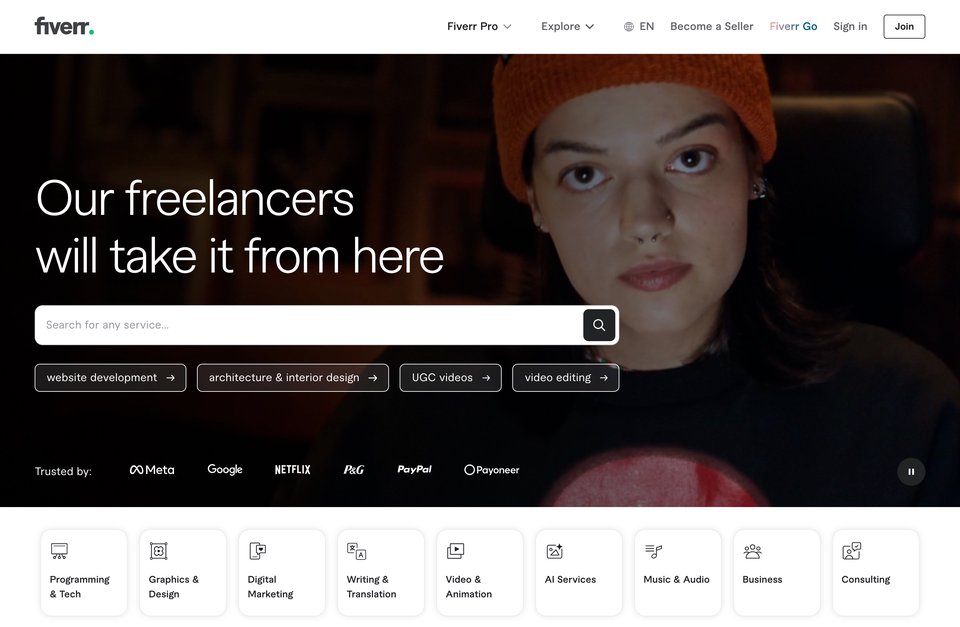Click Sign in
Screen dimensions: 960x627
tap(850, 26)
